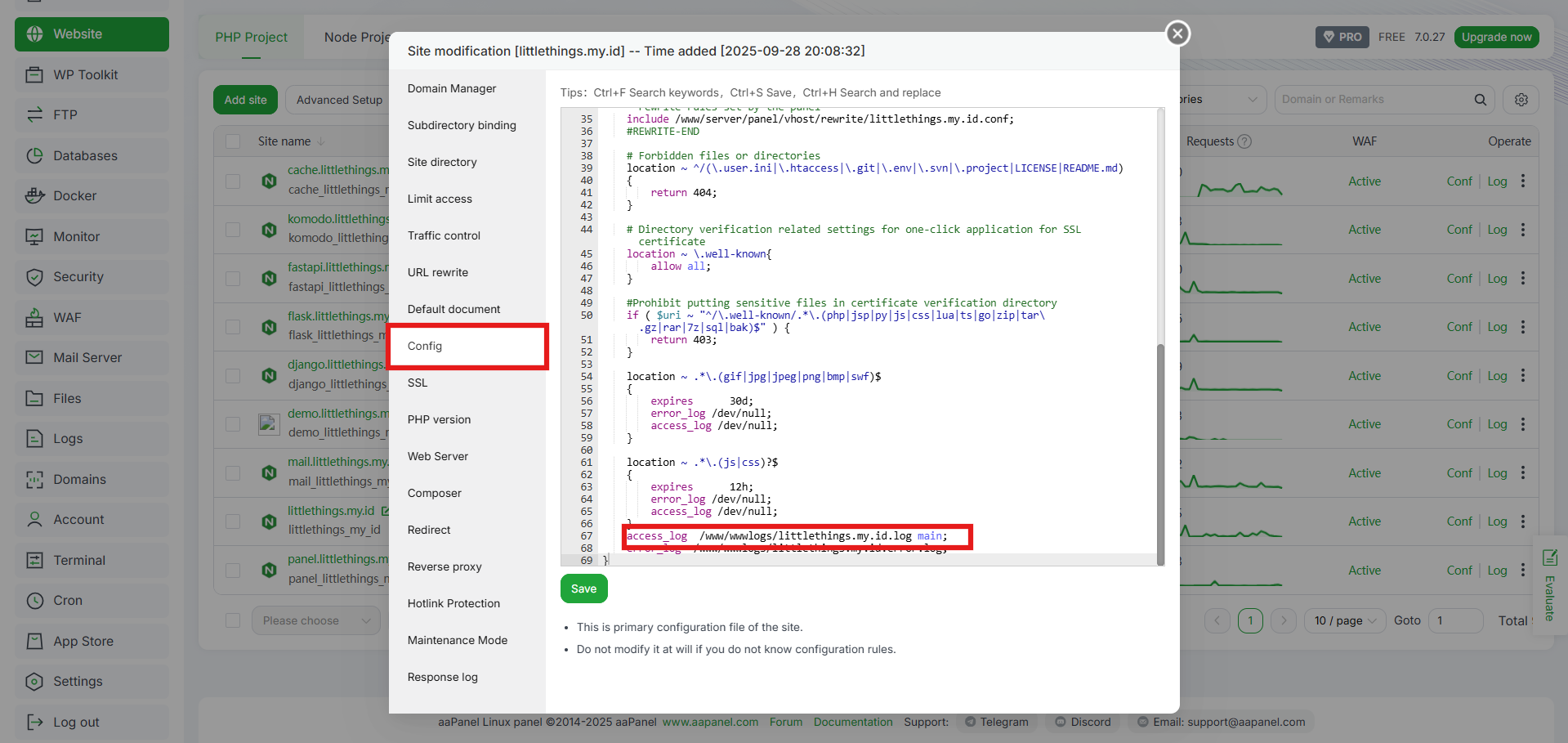Screen dimensions: 1568x743
Task: Open the Cron clock icon
Action: pyautogui.click(x=34, y=601)
